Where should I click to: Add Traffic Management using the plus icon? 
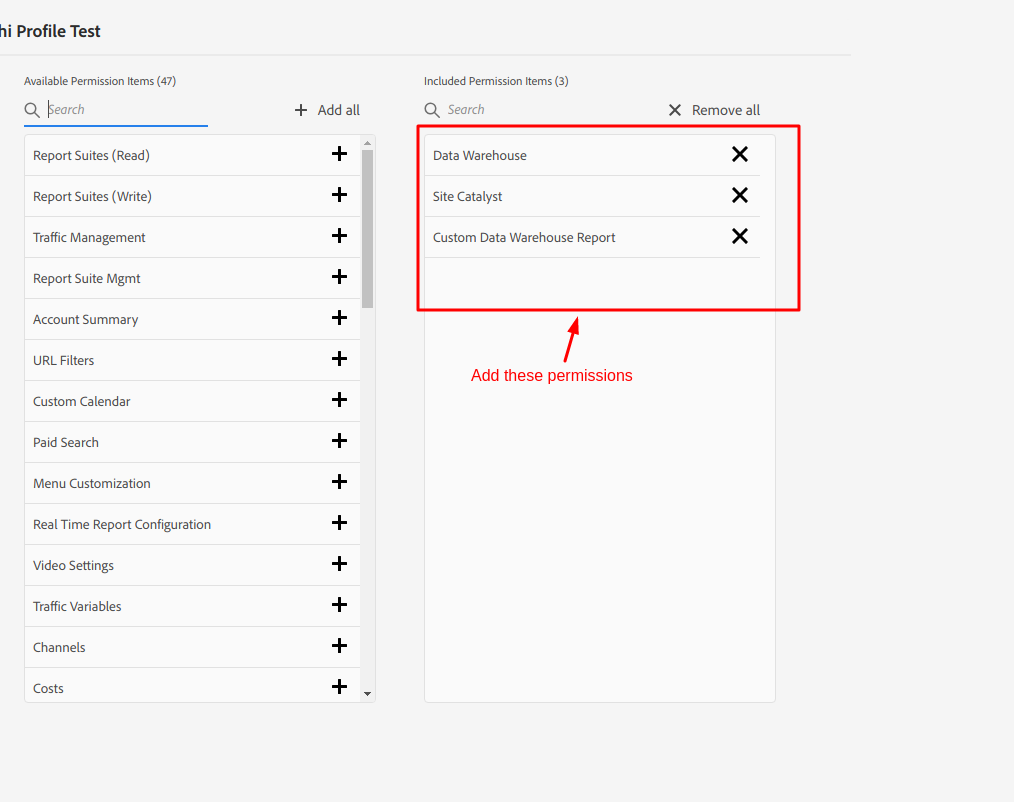[339, 236]
